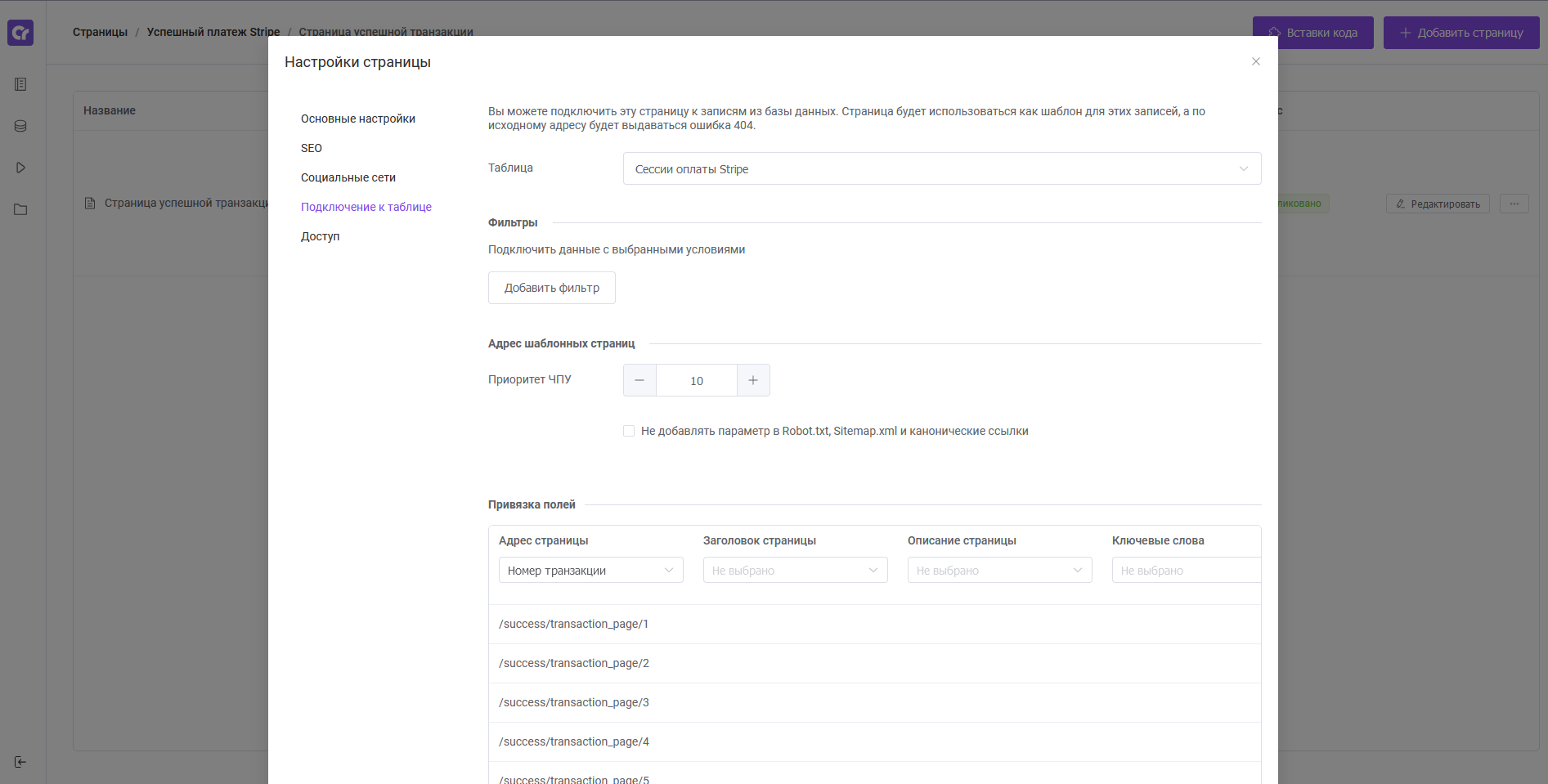1548x784 pixels.
Task: Open the Адрес страницы dropdown
Action: pos(591,570)
